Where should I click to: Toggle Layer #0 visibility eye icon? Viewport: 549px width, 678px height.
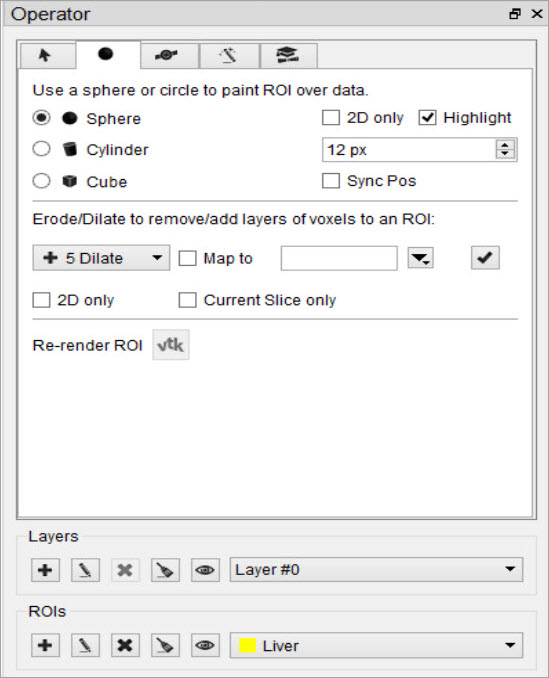[205, 570]
